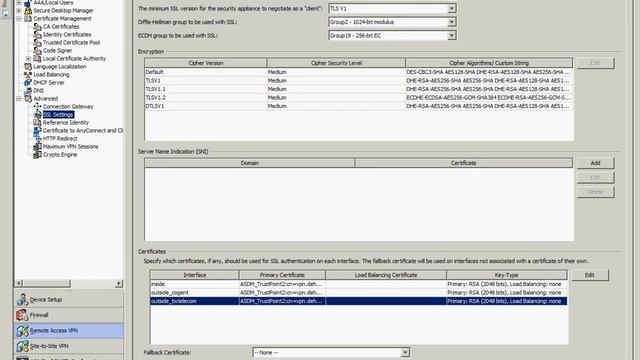Click the Primary Certificate column header
Screen dimensions: 640x360
[282, 275]
